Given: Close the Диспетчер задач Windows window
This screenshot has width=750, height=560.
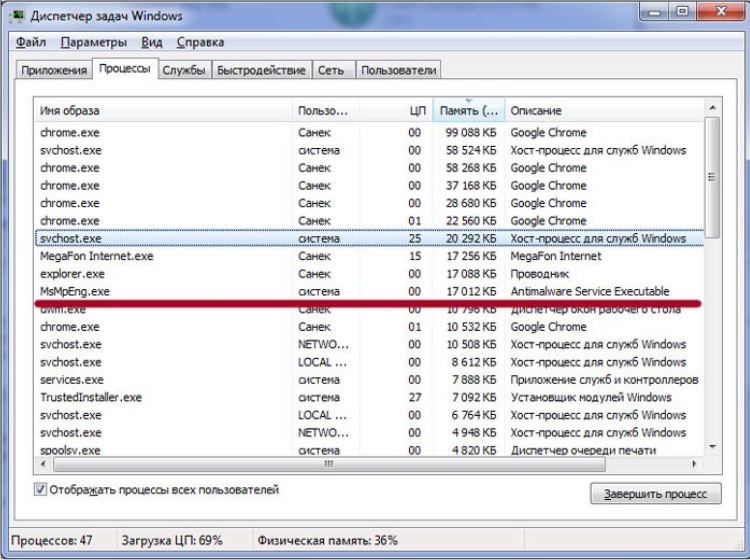Looking at the screenshot, I should click(x=721, y=11).
